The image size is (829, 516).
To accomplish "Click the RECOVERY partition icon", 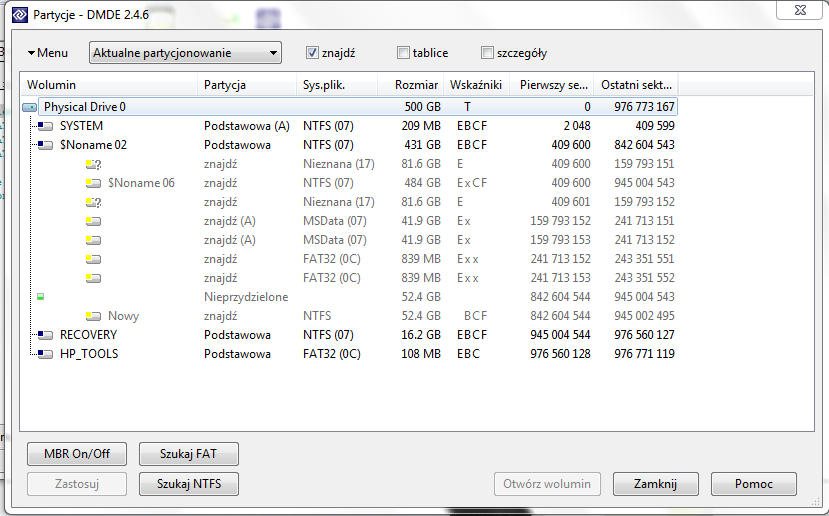I will coord(45,335).
